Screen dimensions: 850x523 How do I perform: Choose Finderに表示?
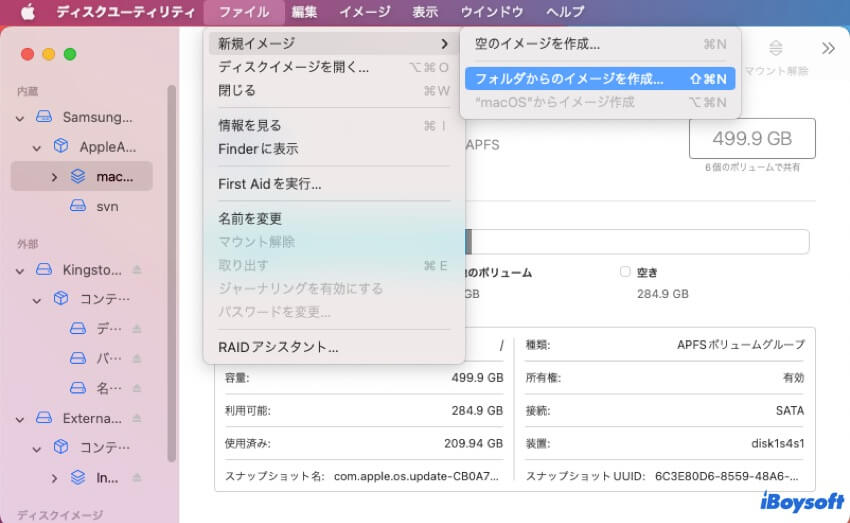[x=333, y=148]
